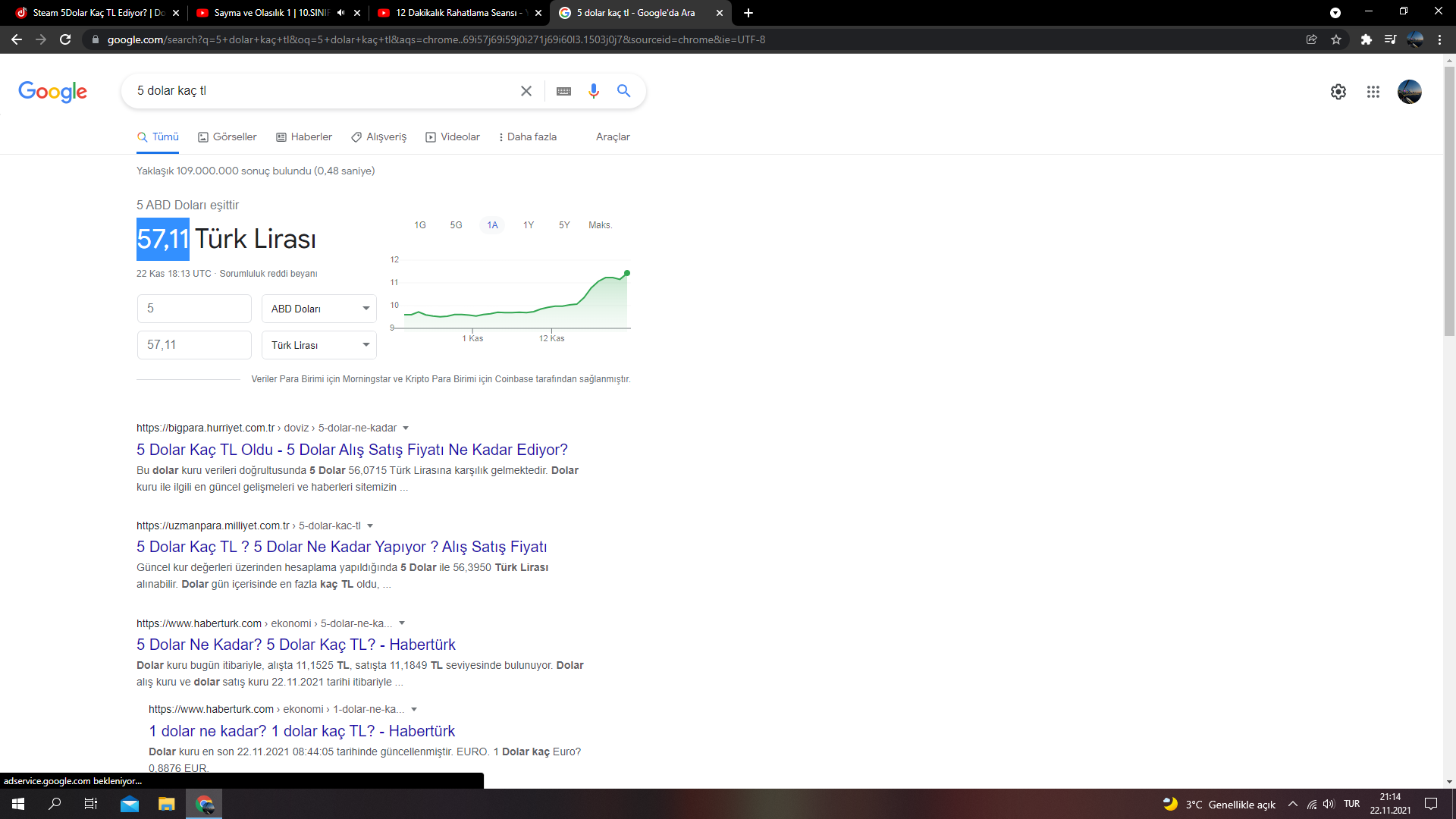Click the blue search magnifier button

click(624, 91)
